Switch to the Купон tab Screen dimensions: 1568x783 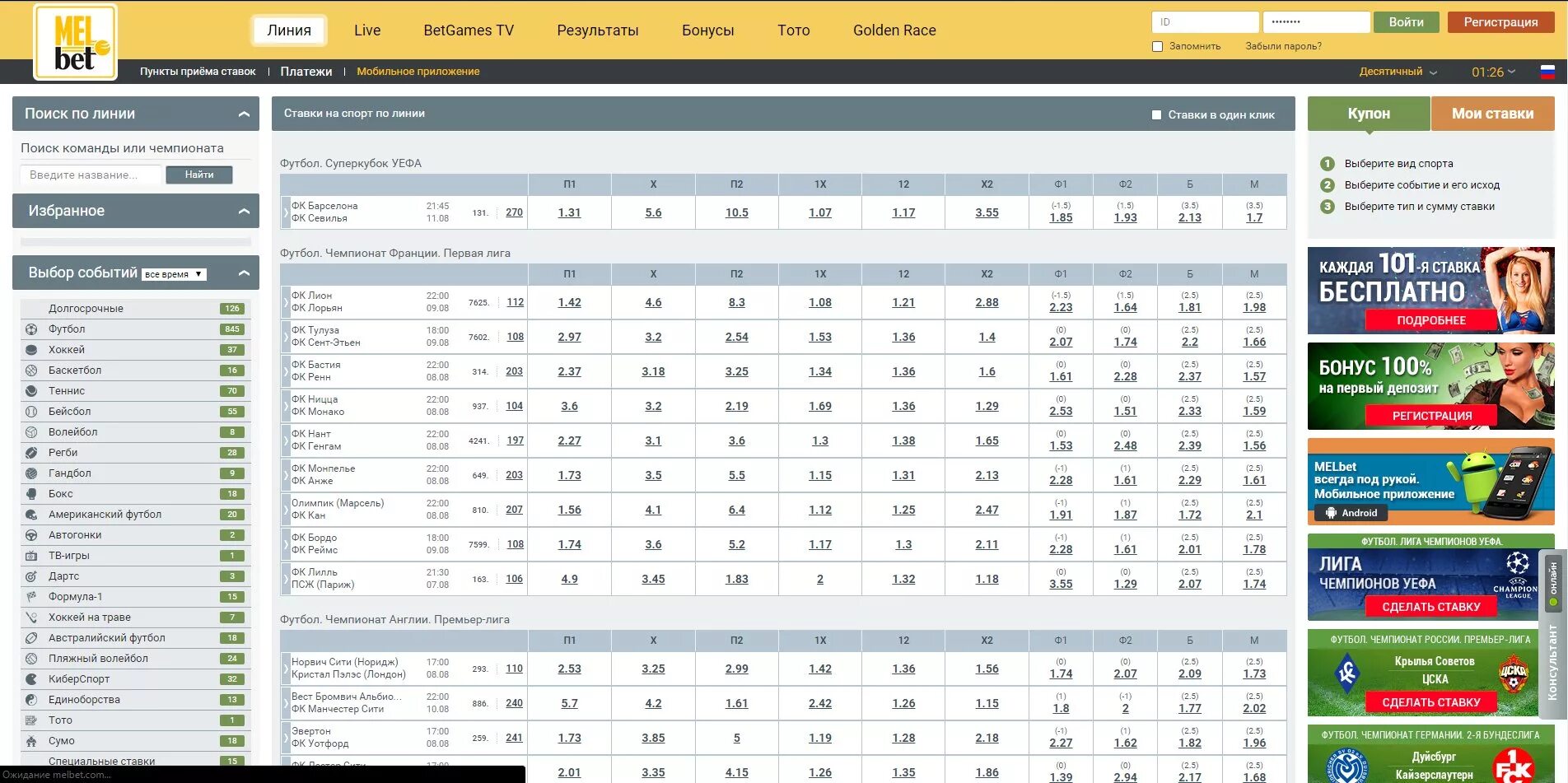coord(1369,114)
